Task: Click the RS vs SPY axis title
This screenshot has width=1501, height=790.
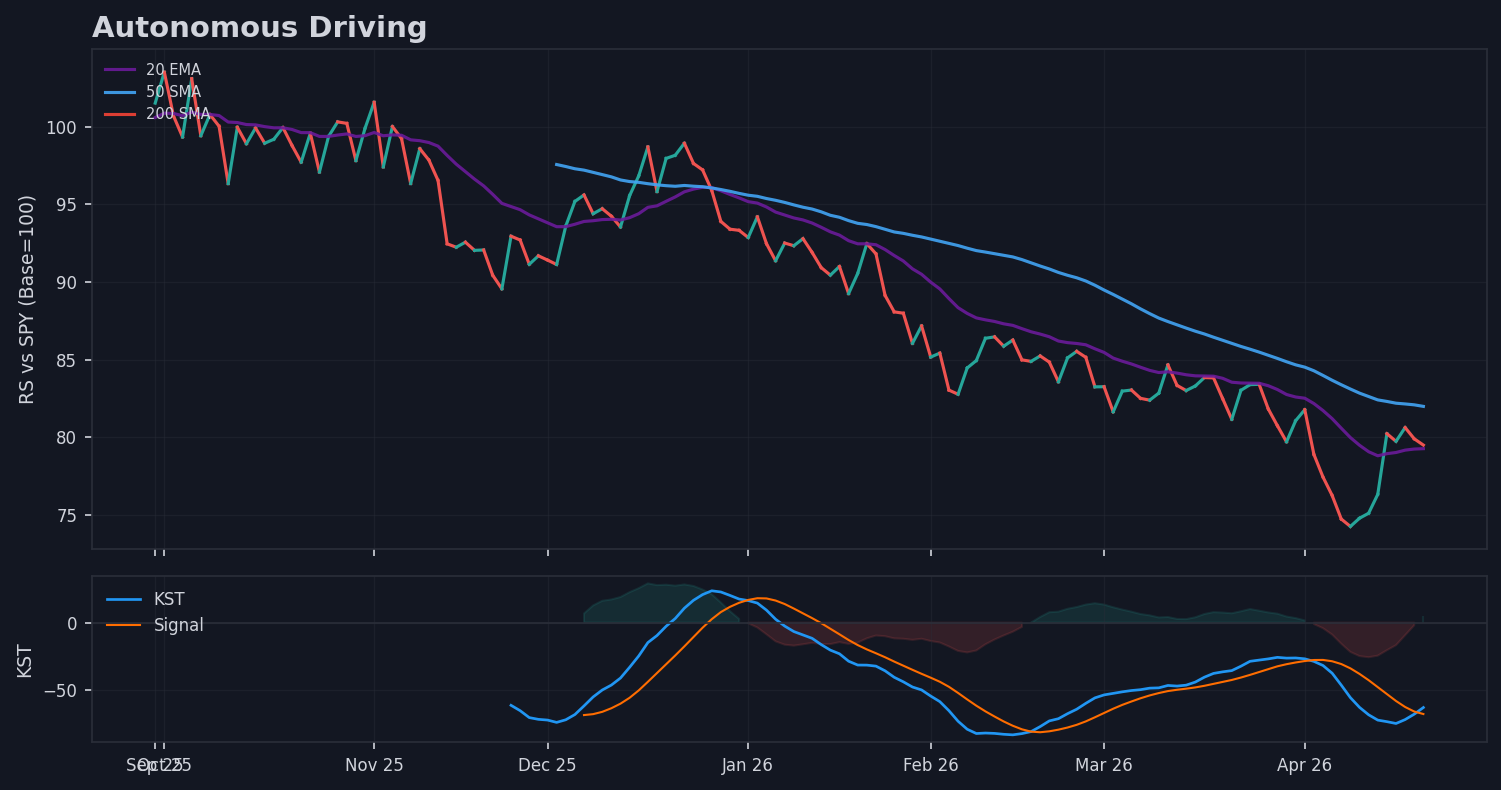Action: [27, 299]
